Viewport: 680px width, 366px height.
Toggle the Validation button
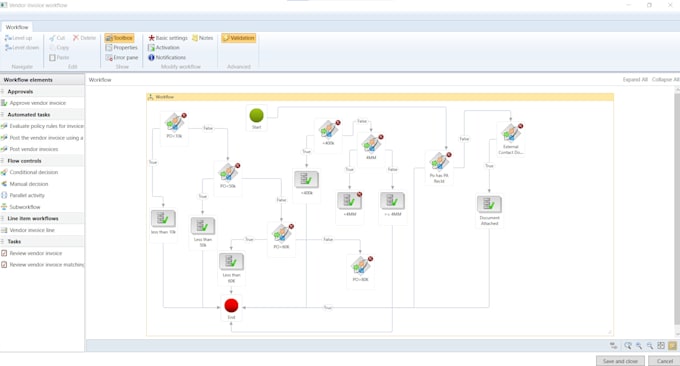(239, 38)
